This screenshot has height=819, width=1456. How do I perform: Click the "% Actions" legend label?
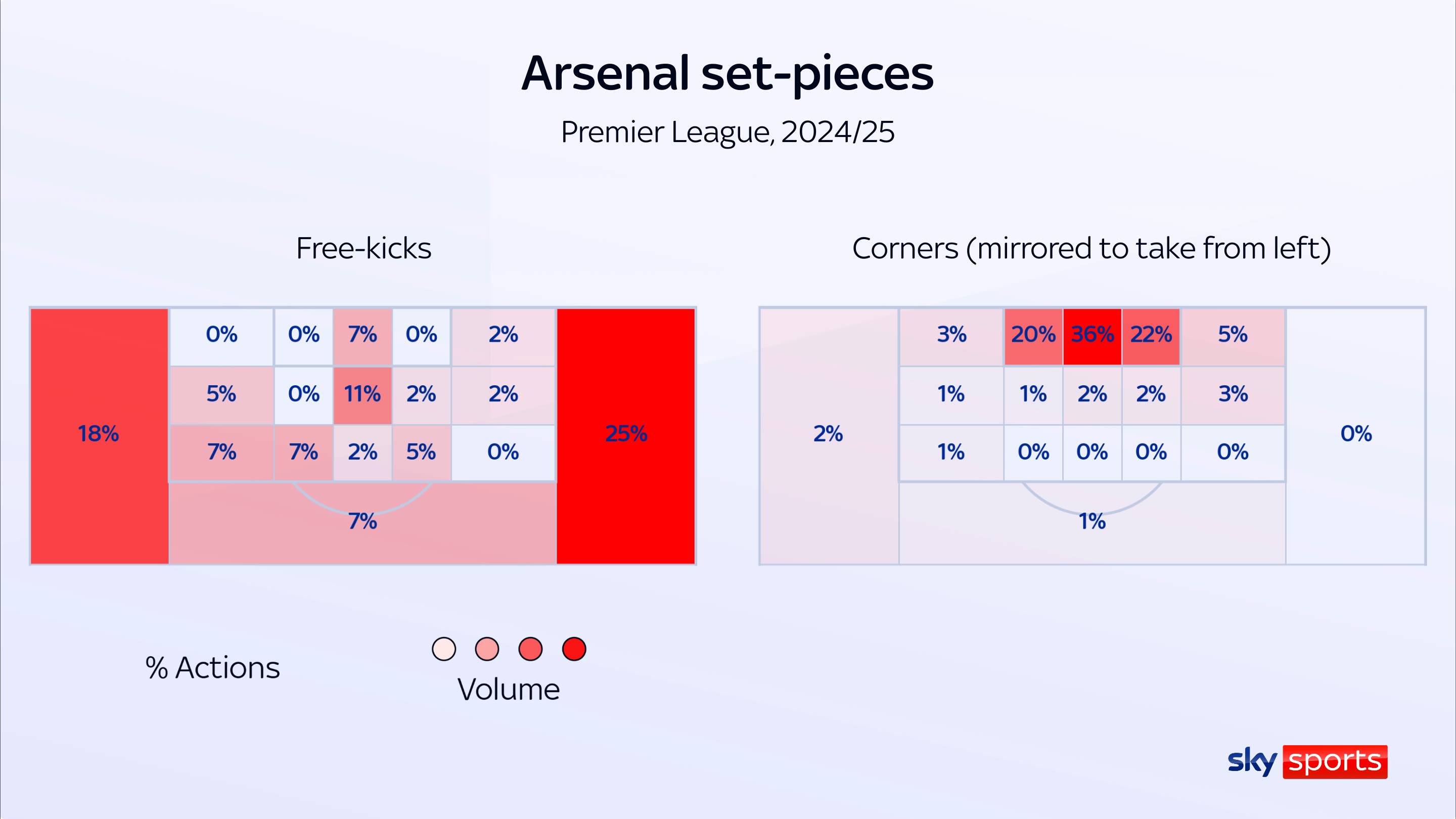click(x=212, y=667)
